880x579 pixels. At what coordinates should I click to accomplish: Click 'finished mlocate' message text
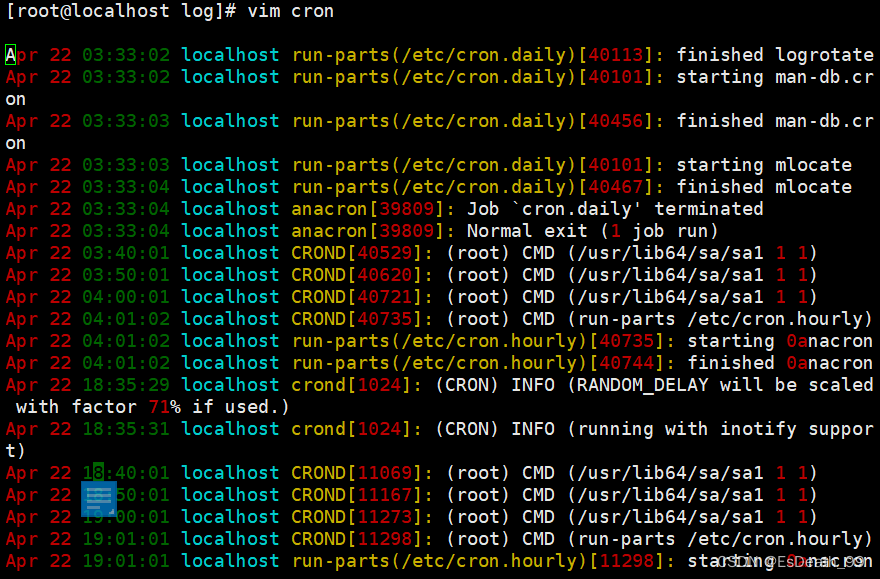(x=764, y=187)
